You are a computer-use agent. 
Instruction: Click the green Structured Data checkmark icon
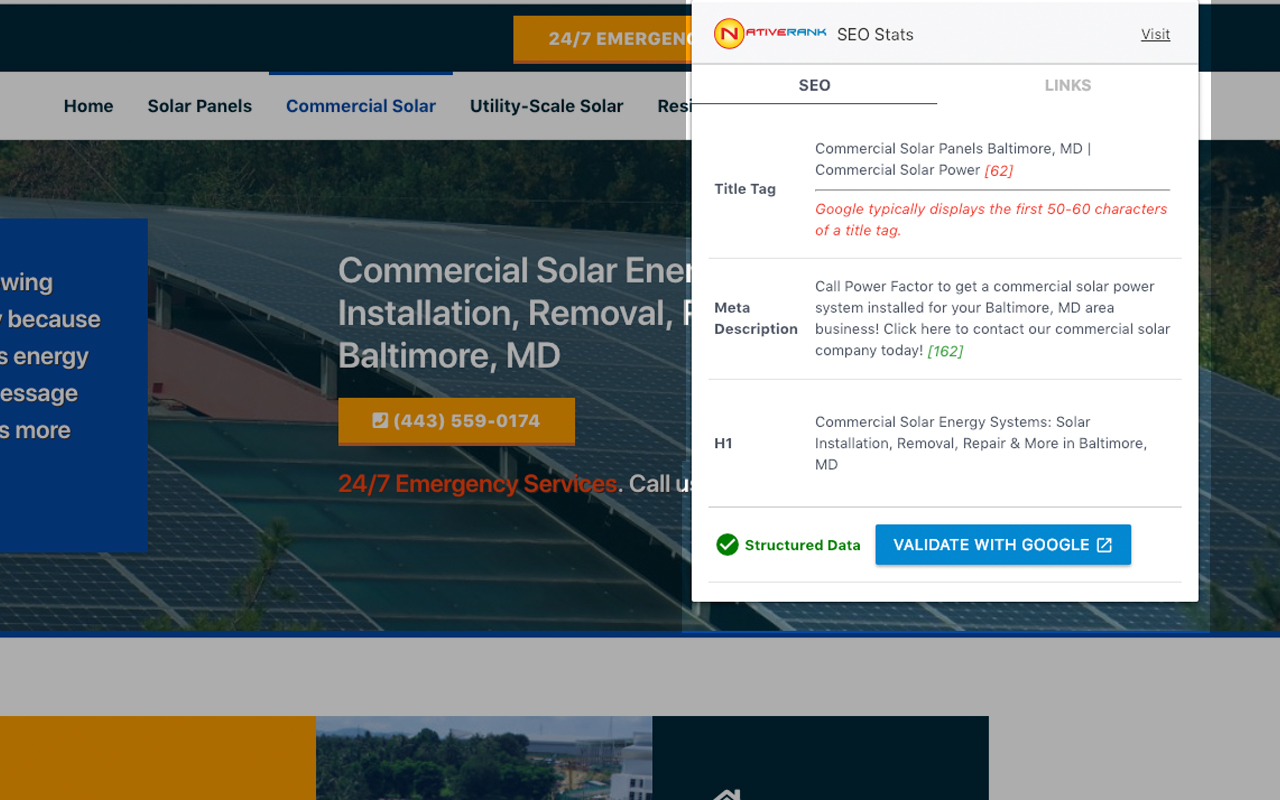pos(727,545)
